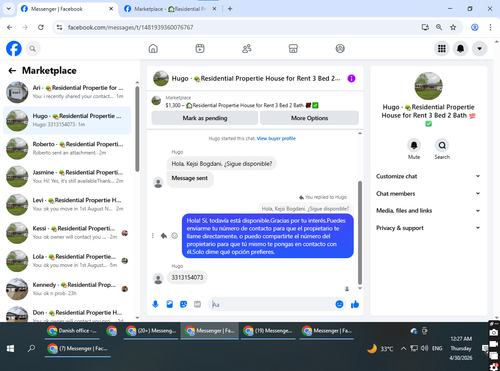Click the Facebook search magnifier icon
The height and width of the screenshot is (371, 500).
click(32, 49)
